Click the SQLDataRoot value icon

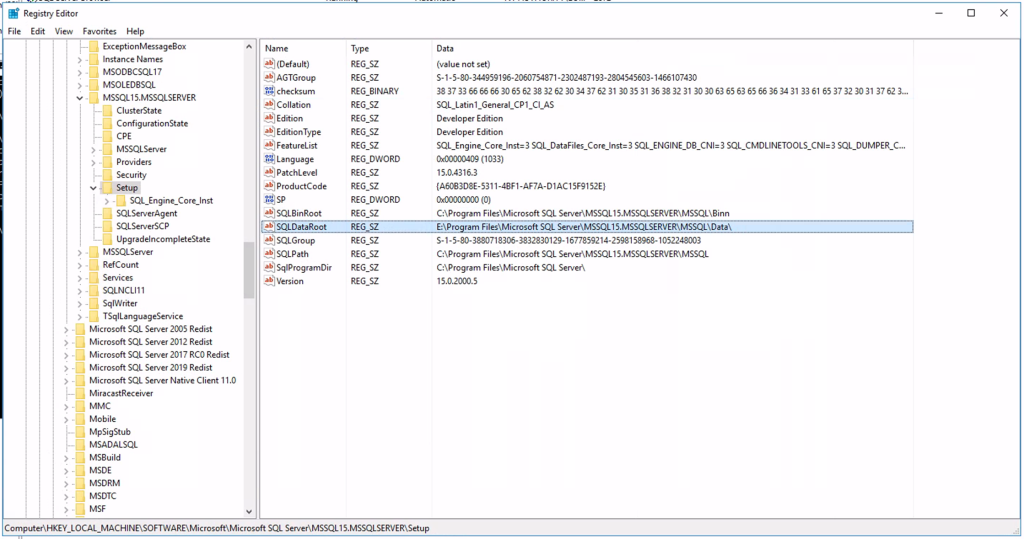(x=269, y=227)
